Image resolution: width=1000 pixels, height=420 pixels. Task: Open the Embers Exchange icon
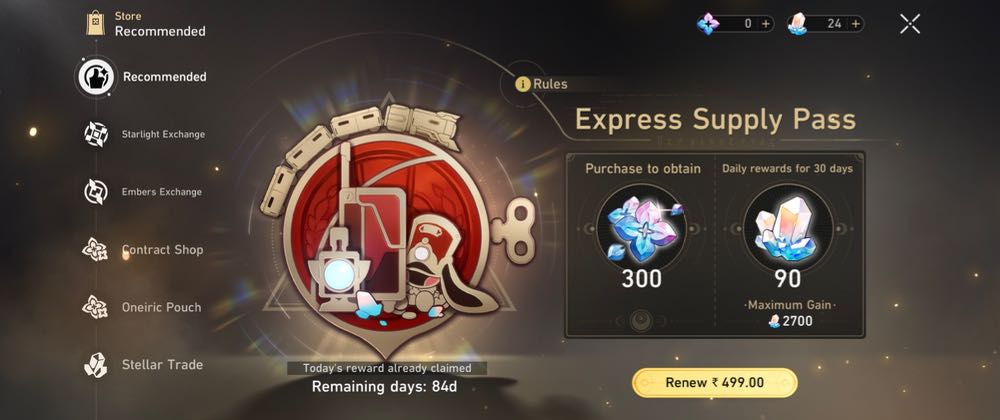point(96,192)
